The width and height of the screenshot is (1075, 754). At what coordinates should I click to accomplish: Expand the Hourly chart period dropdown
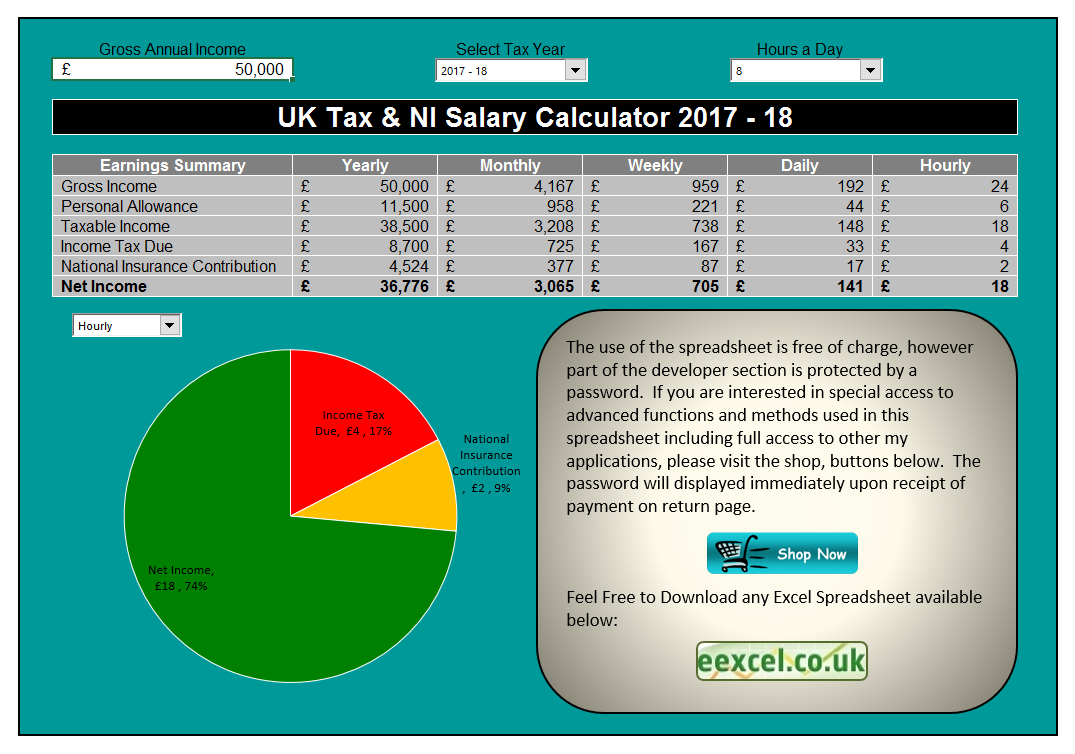tap(169, 326)
